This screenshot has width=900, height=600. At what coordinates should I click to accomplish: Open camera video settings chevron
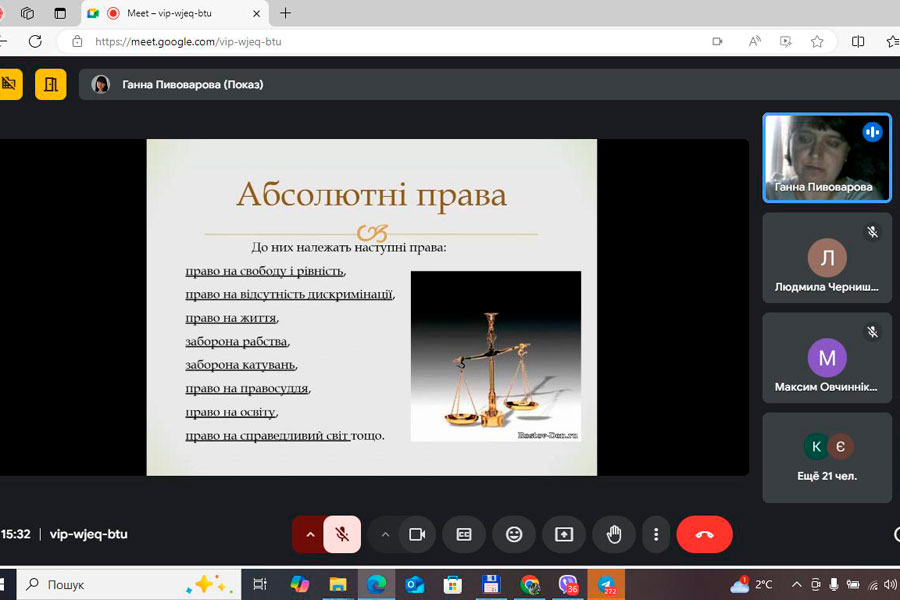(x=385, y=535)
